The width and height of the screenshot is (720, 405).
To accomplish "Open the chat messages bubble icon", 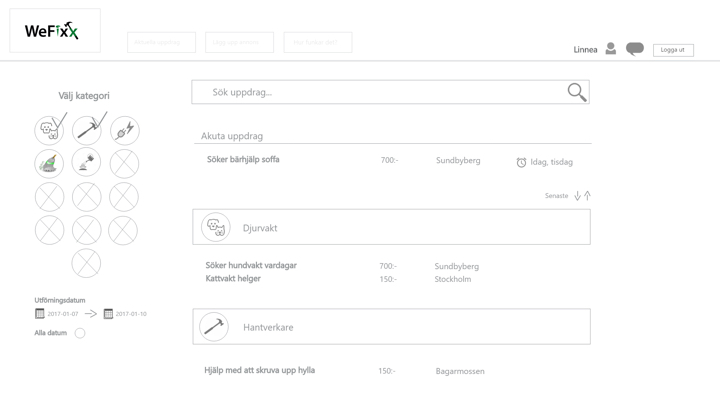I will pos(635,49).
